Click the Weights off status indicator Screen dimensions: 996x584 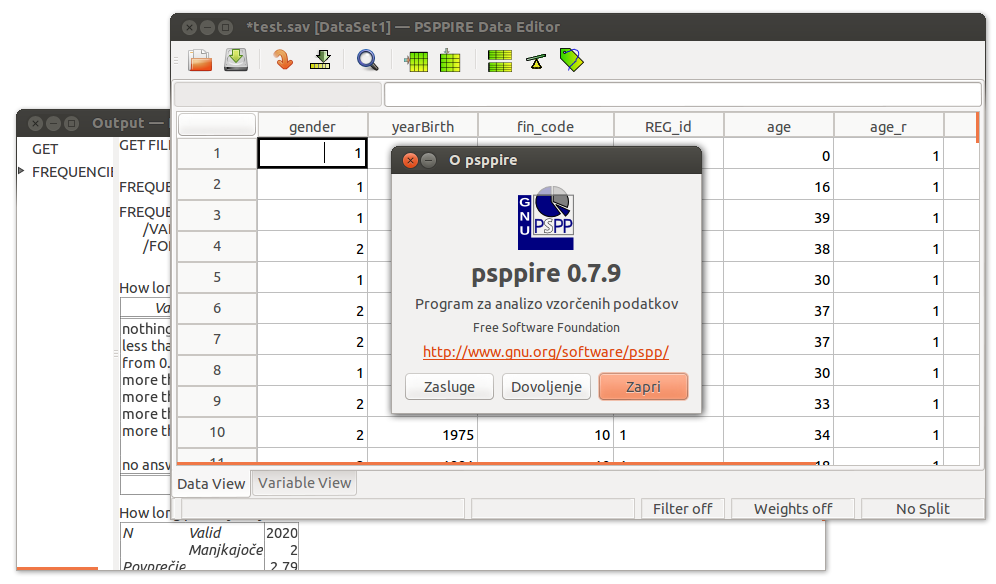(793, 509)
